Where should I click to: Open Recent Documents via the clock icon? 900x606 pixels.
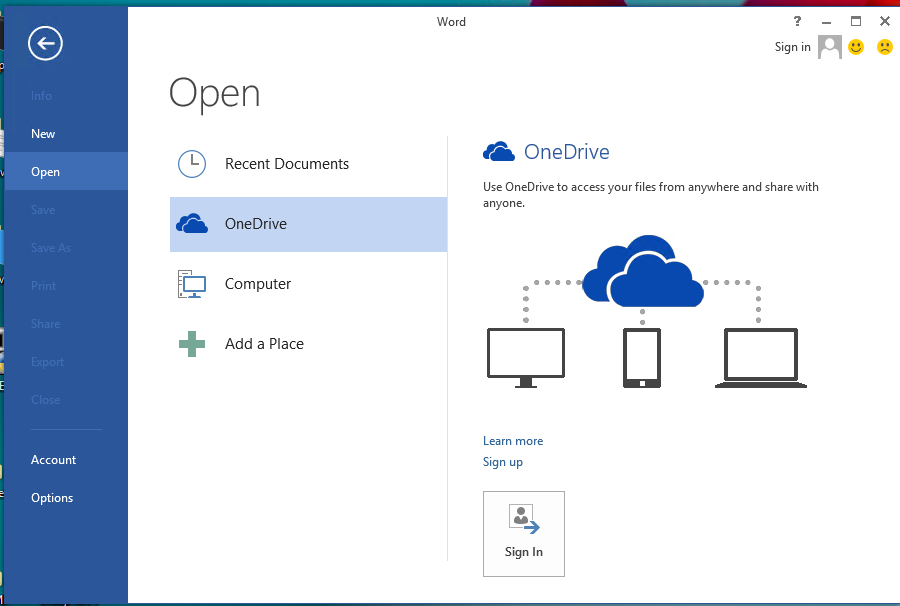pos(191,164)
